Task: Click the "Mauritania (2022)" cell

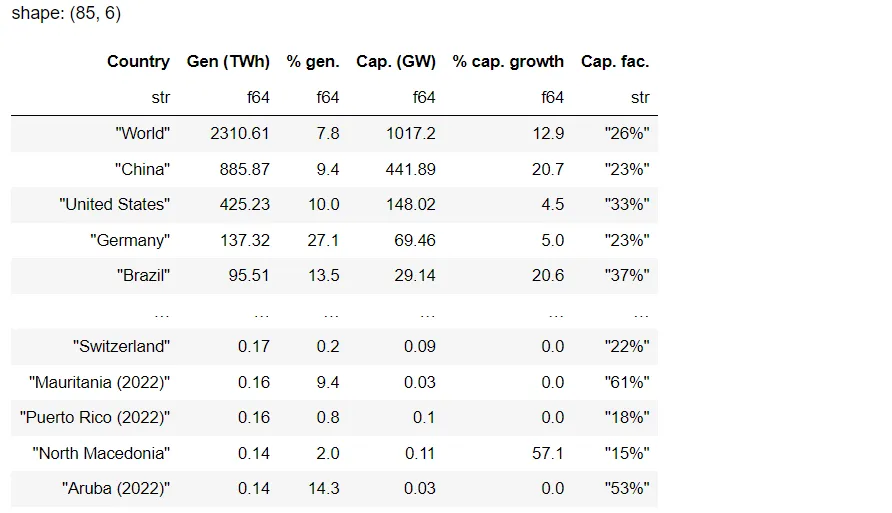Action: [x=100, y=382]
